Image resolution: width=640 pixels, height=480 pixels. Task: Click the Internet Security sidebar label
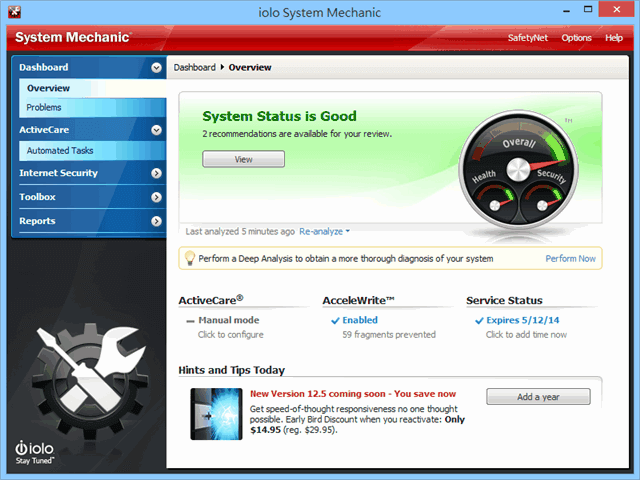click(x=58, y=173)
